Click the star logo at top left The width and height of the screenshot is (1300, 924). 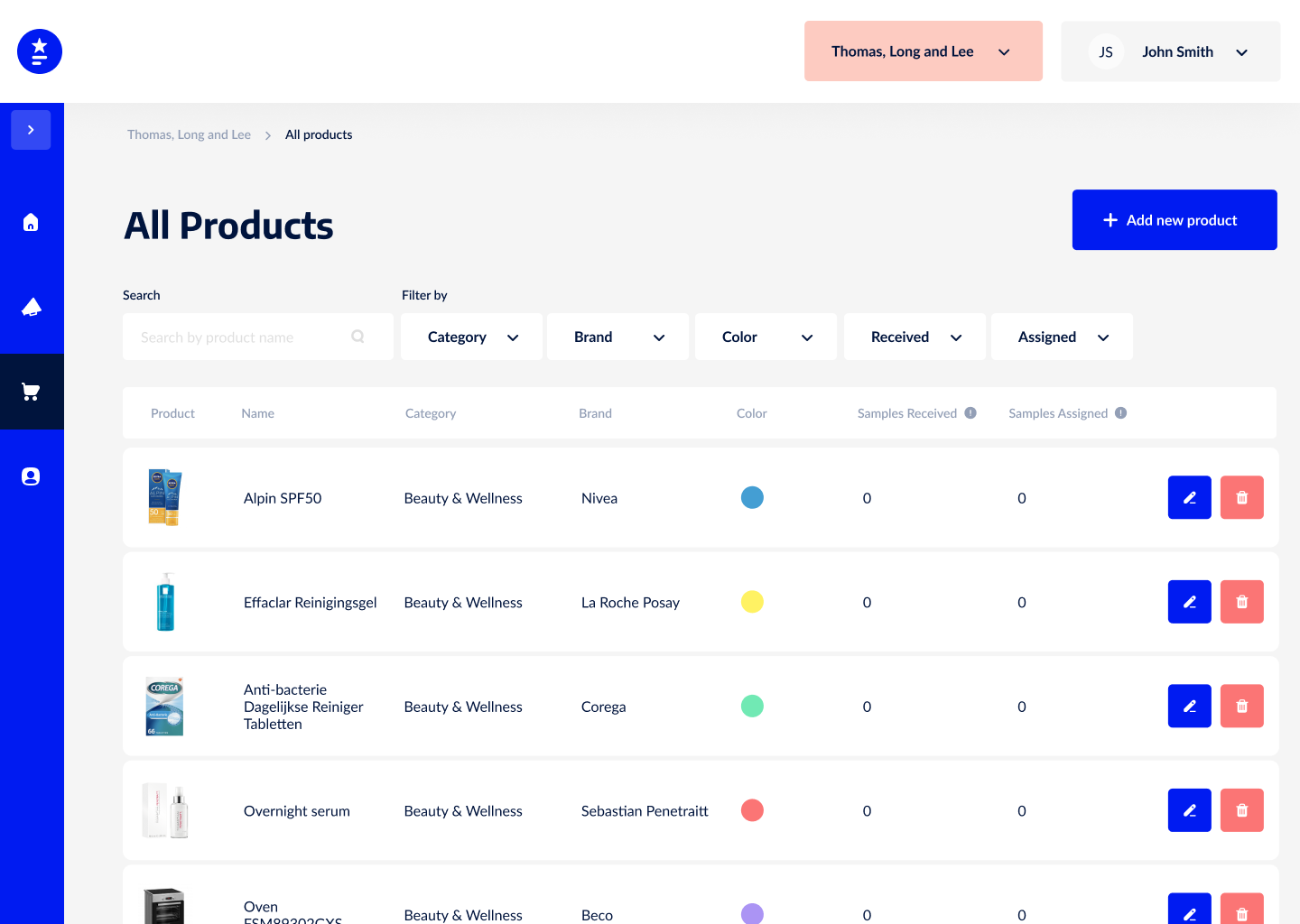tap(40, 51)
